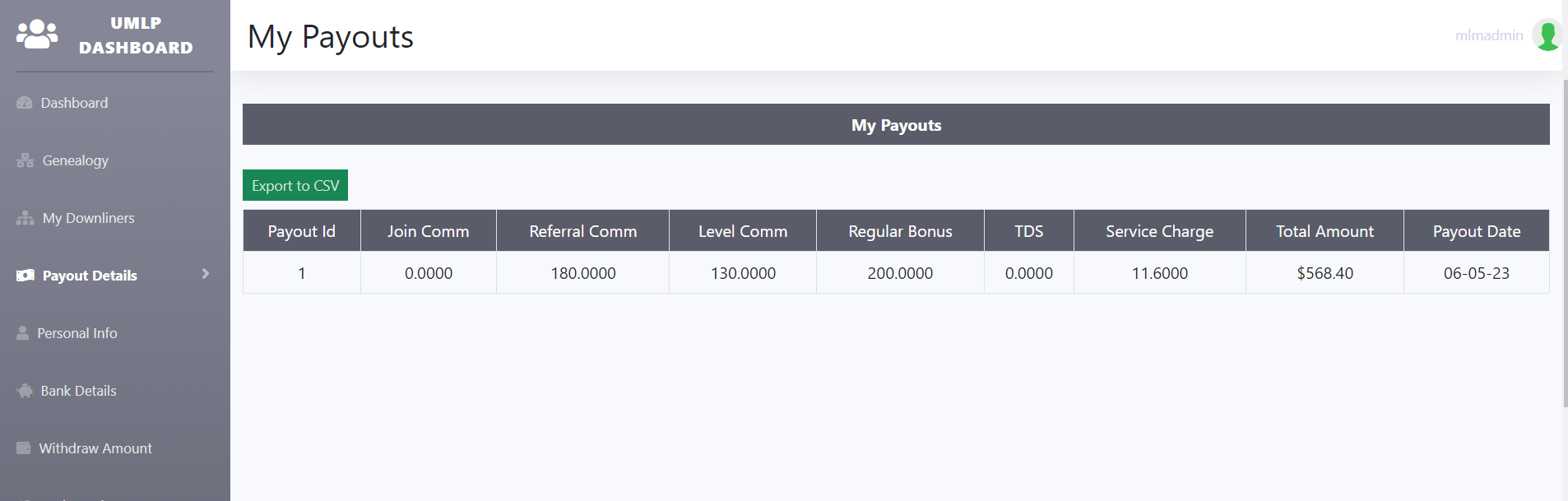
Task: Click the Bank Details piggy bank icon
Action: pos(25,391)
